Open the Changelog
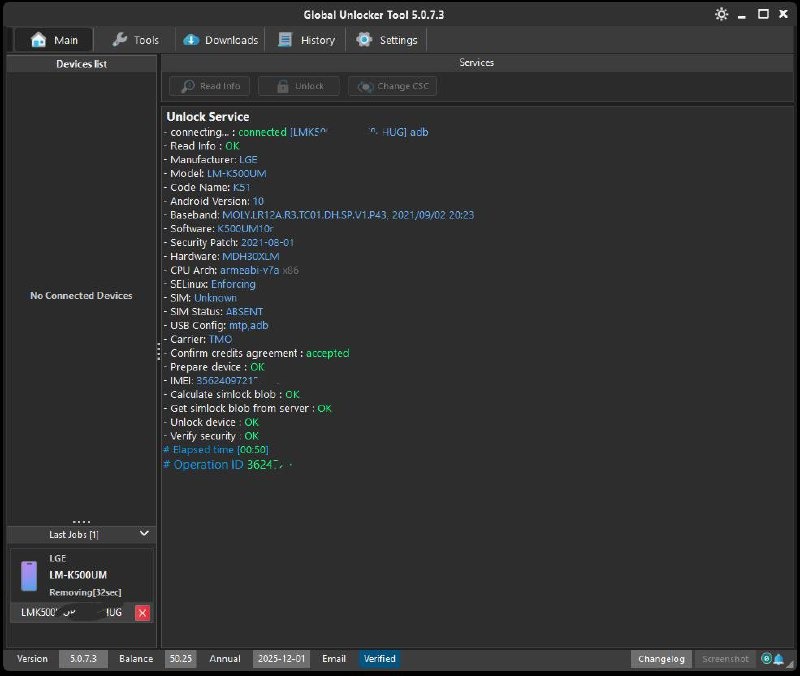 [x=661, y=659]
